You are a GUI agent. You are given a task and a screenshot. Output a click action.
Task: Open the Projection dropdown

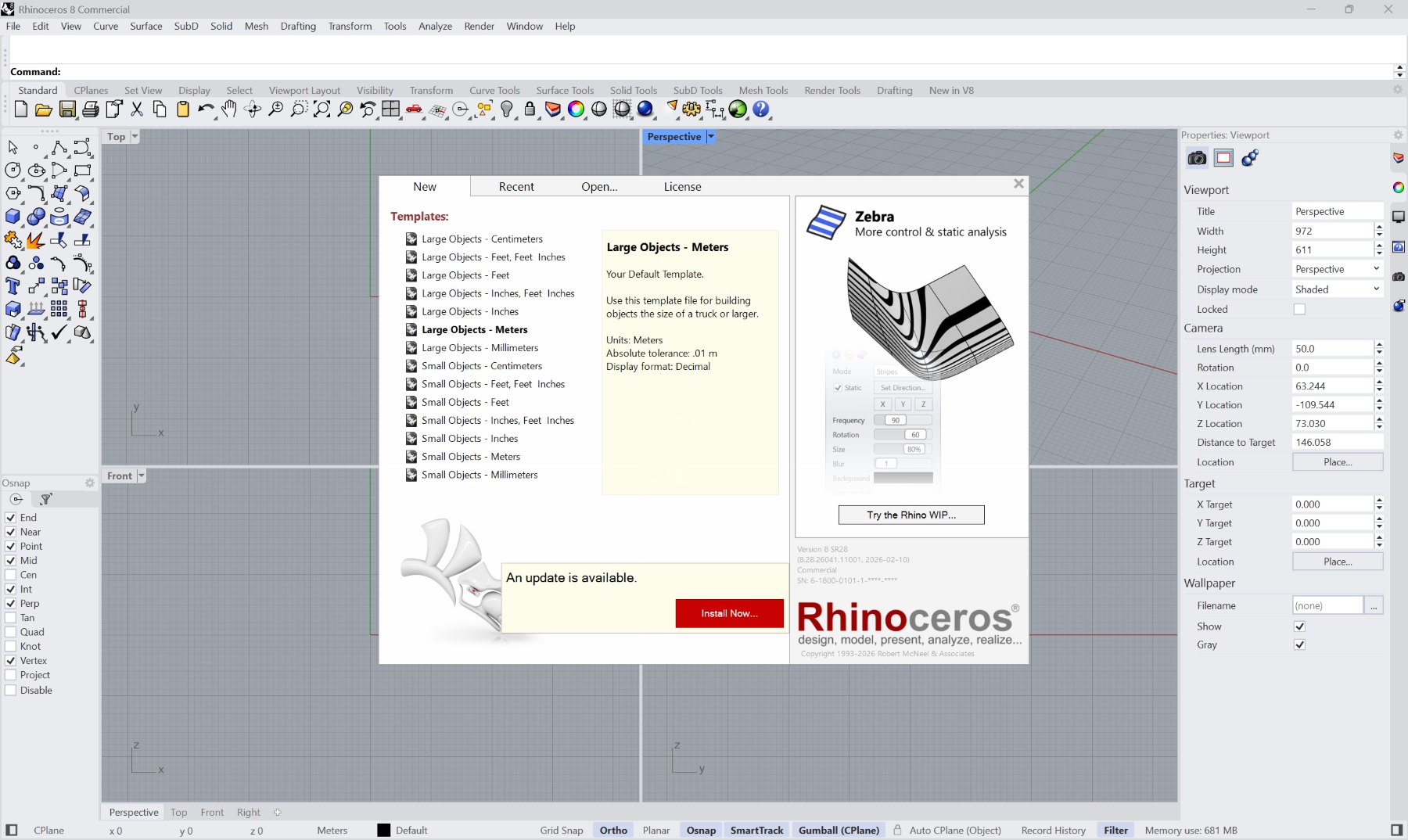click(1338, 269)
